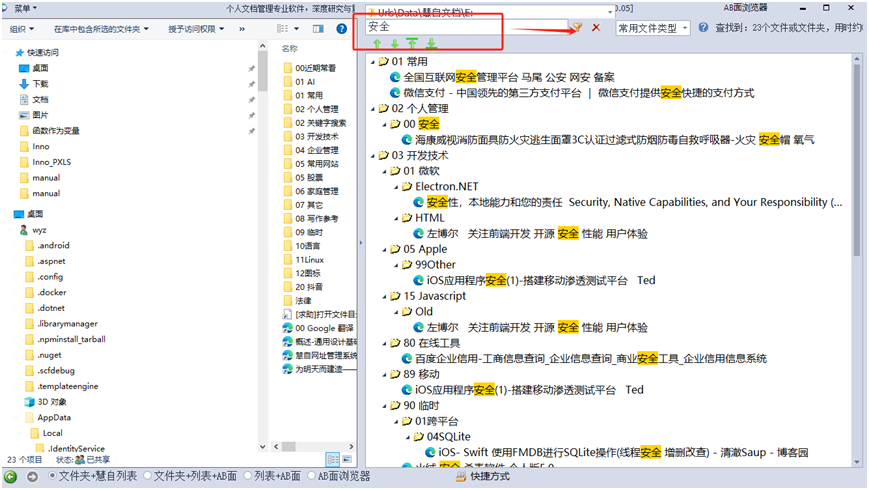The width and height of the screenshot is (869, 490).
Task: Open the 菜单 menu in the title bar
Action: pos(30,8)
